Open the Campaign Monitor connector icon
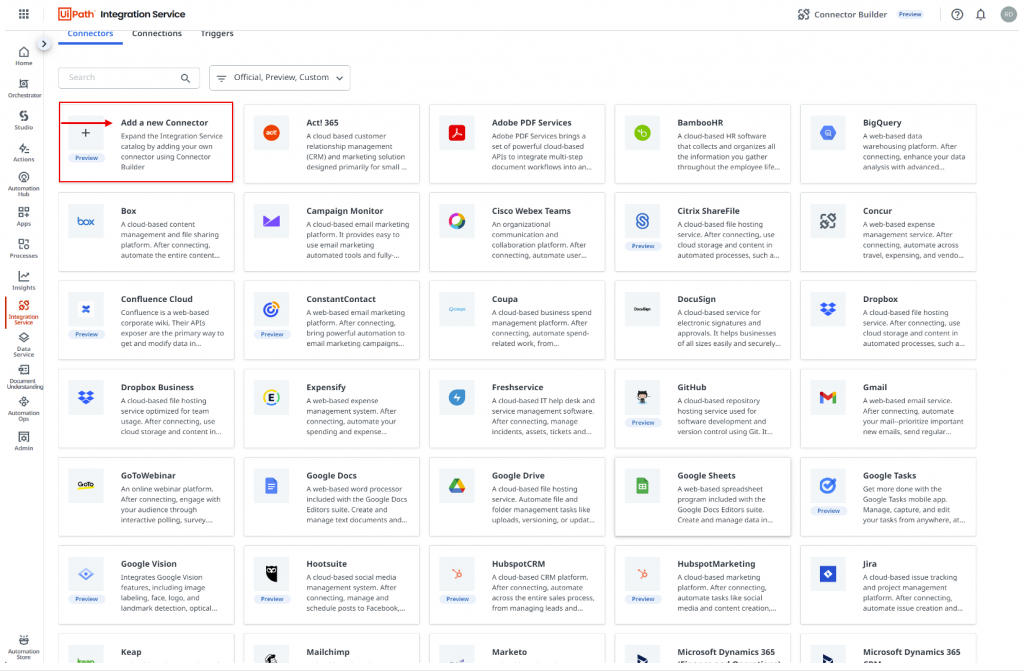The image size is (1024, 671). 271,221
